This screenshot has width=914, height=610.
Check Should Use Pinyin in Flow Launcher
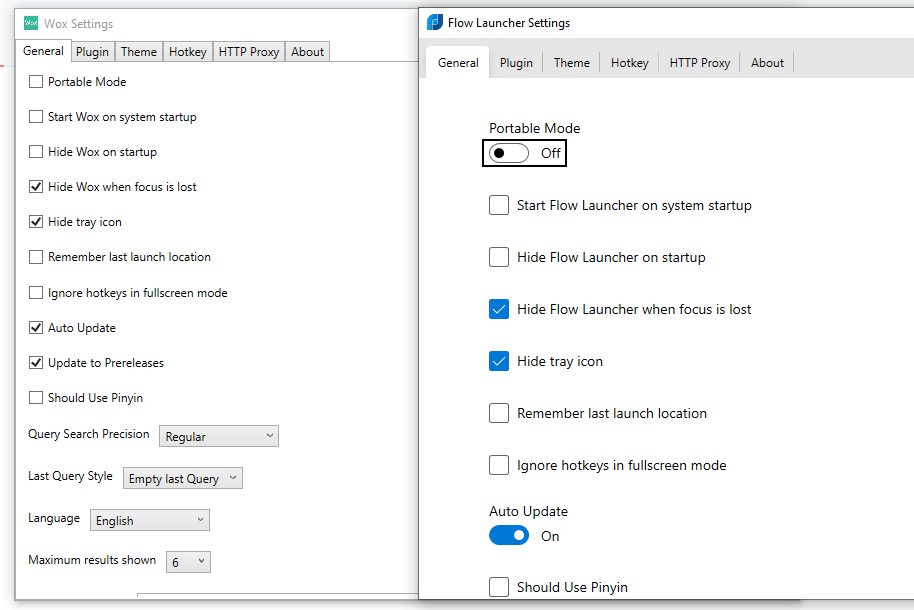click(x=499, y=587)
